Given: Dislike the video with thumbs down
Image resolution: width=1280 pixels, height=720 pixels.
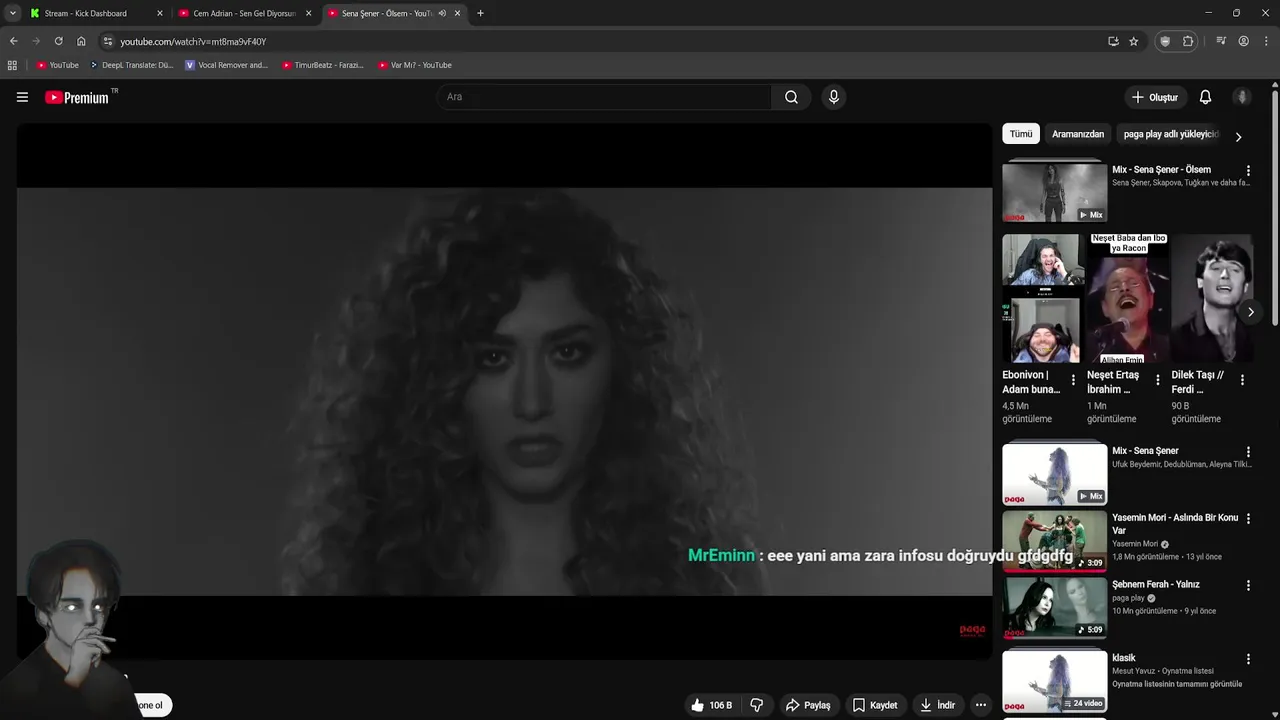Looking at the screenshot, I should click(757, 705).
